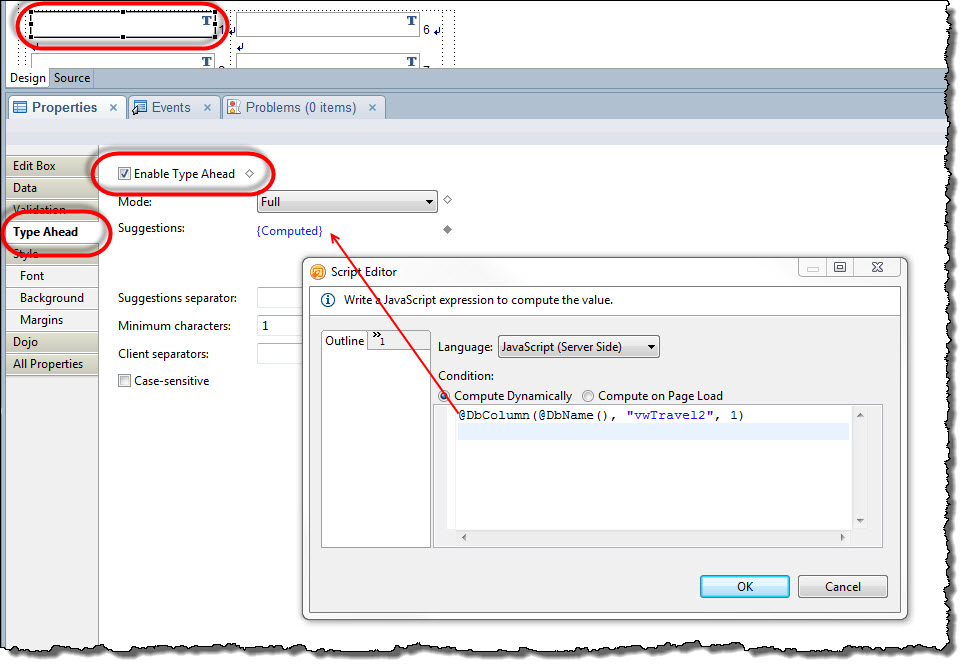The width and height of the screenshot is (967, 667).
Task: Select the Dojo property section
Action: point(52,342)
